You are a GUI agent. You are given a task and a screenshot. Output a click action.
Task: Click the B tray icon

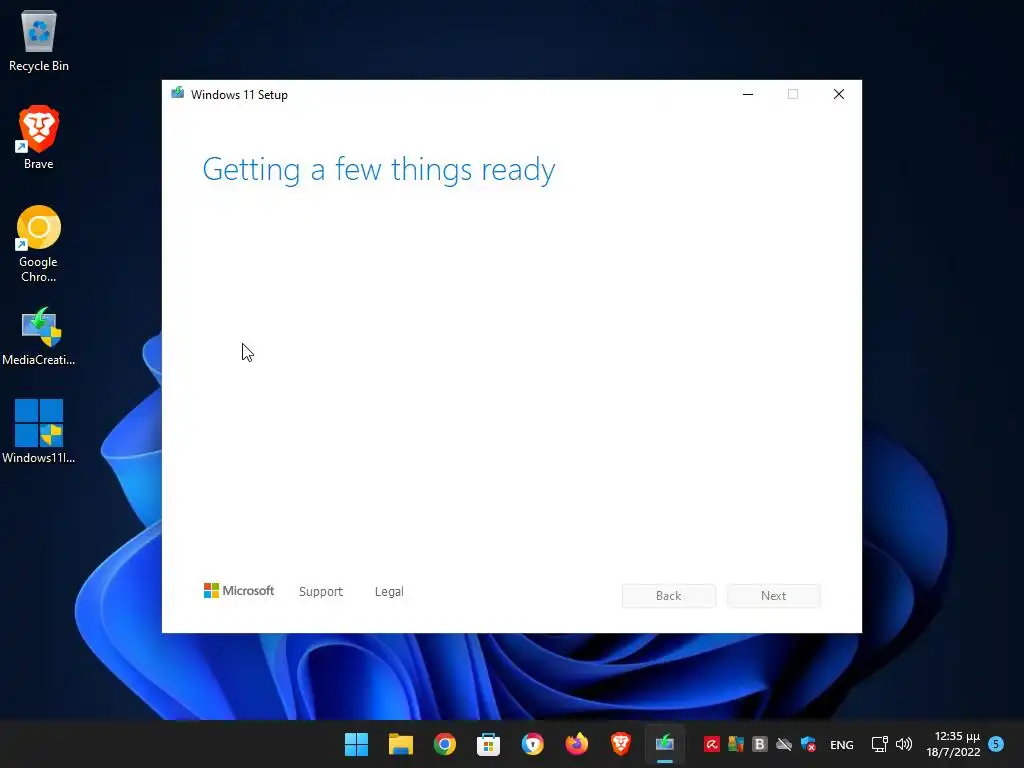(760, 744)
